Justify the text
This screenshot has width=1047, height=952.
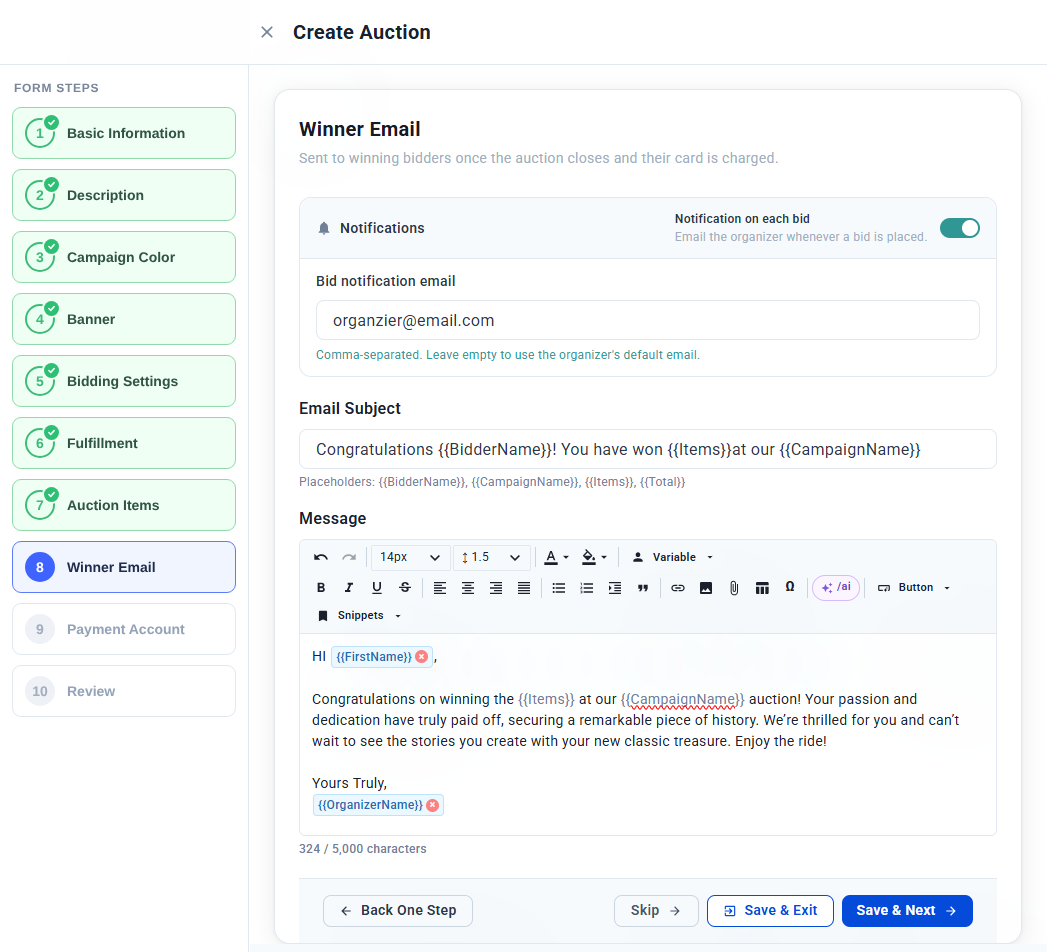(524, 587)
